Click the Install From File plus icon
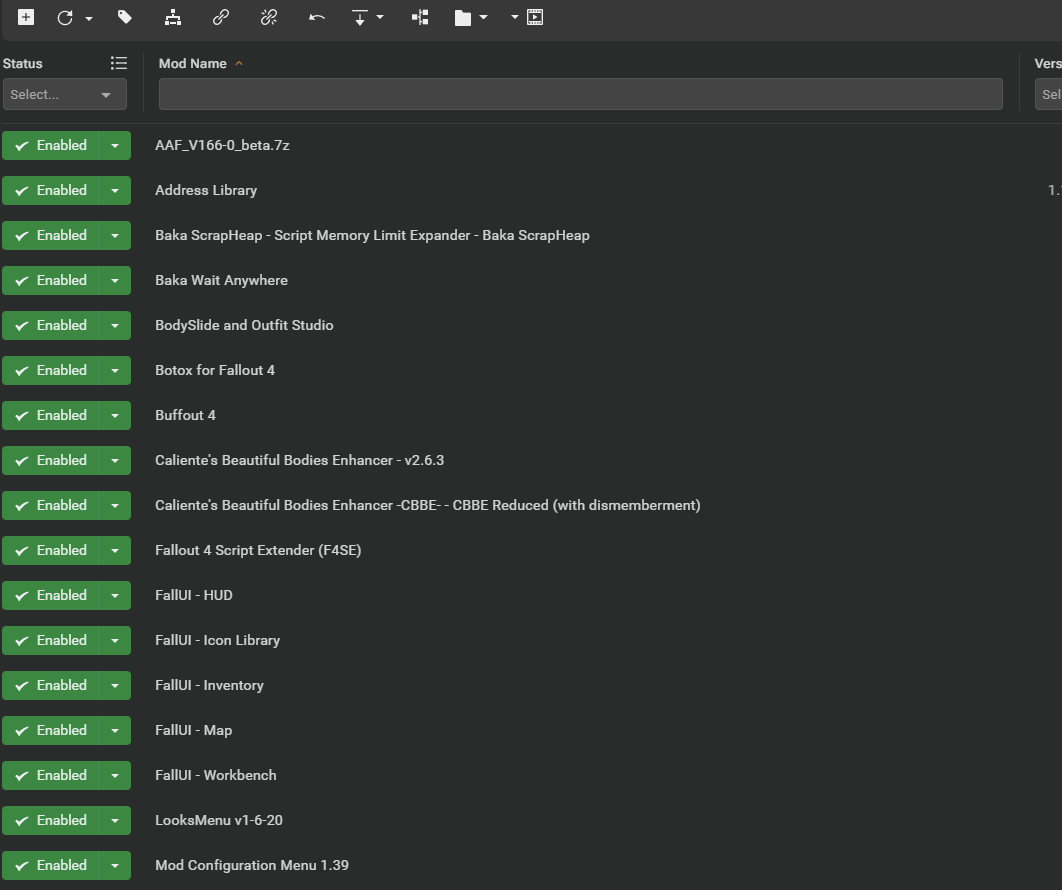The width and height of the screenshot is (1062, 890). click(x=26, y=17)
